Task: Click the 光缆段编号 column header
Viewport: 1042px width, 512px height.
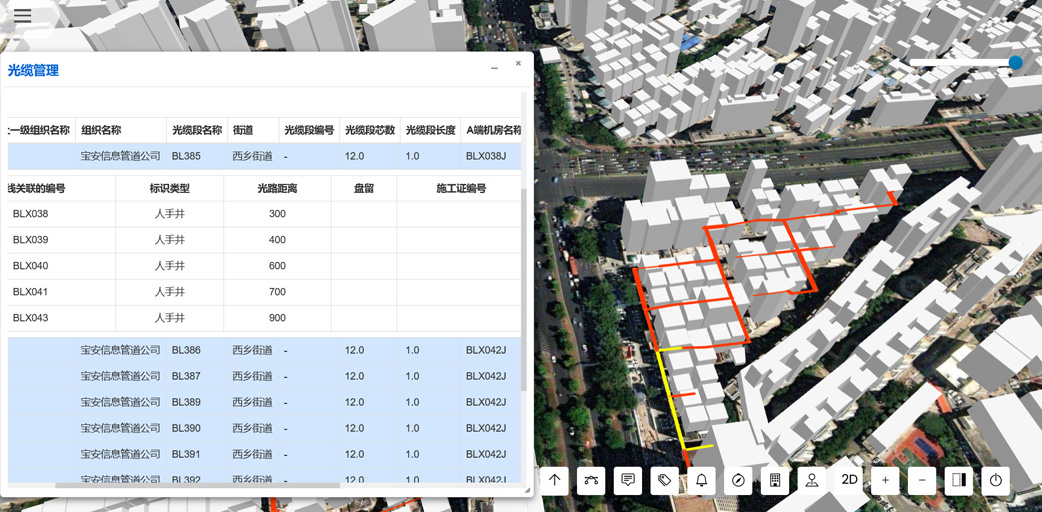Action: click(309, 130)
